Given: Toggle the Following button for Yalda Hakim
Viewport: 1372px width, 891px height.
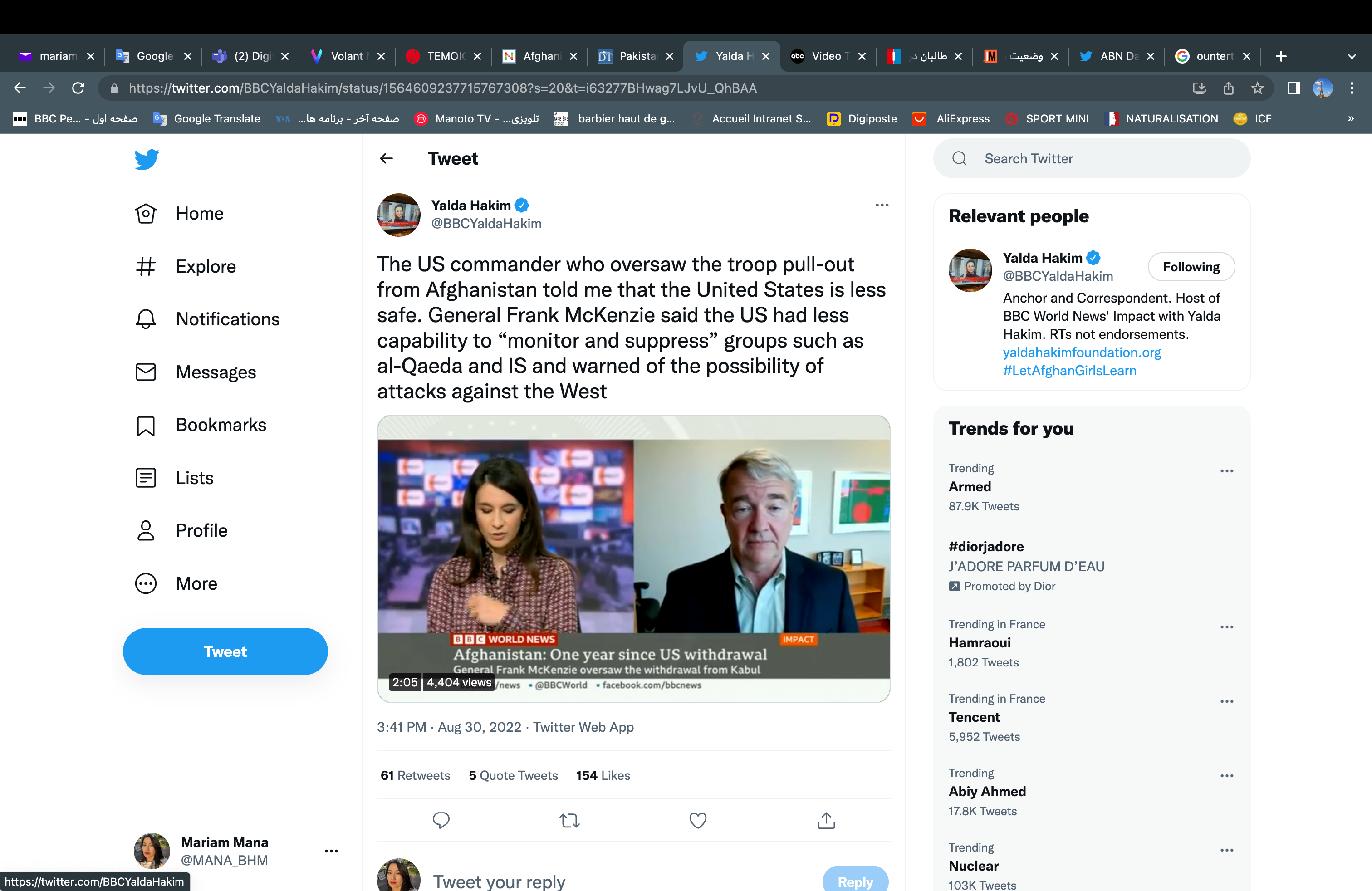Looking at the screenshot, I should (x=1191, y=267).
